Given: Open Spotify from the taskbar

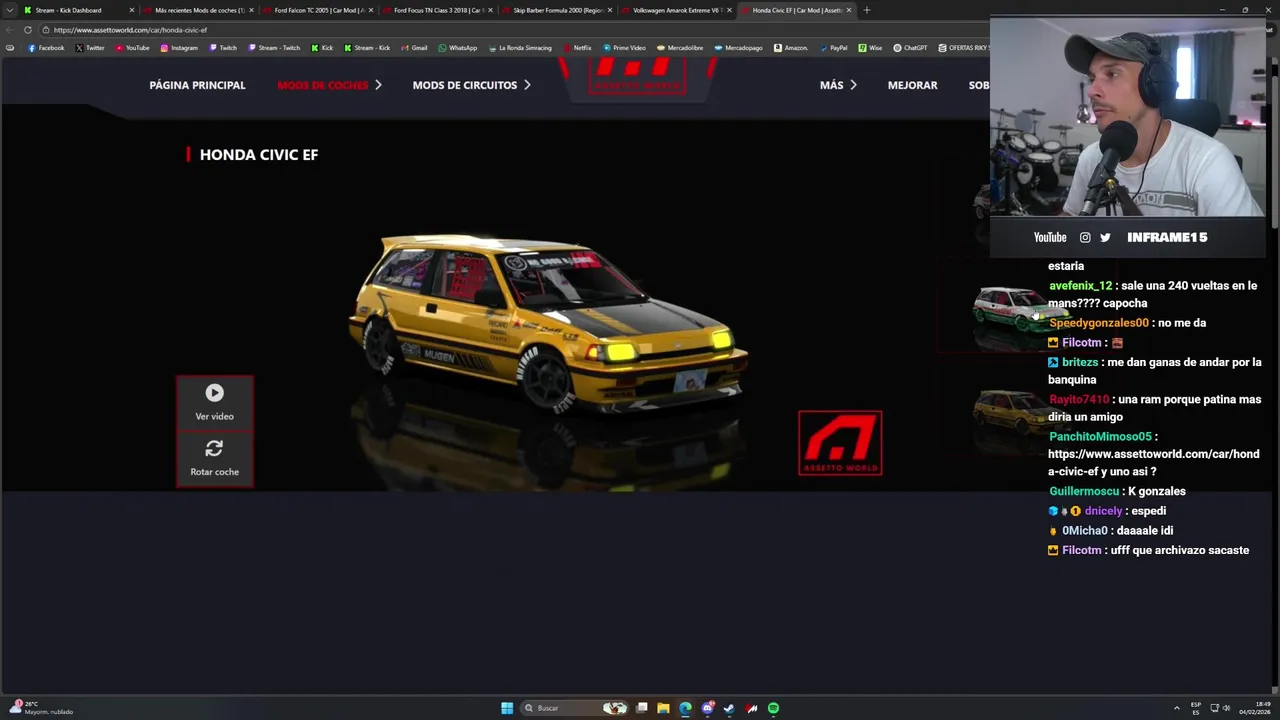Looking at the screenshot, I should (773, 708).
